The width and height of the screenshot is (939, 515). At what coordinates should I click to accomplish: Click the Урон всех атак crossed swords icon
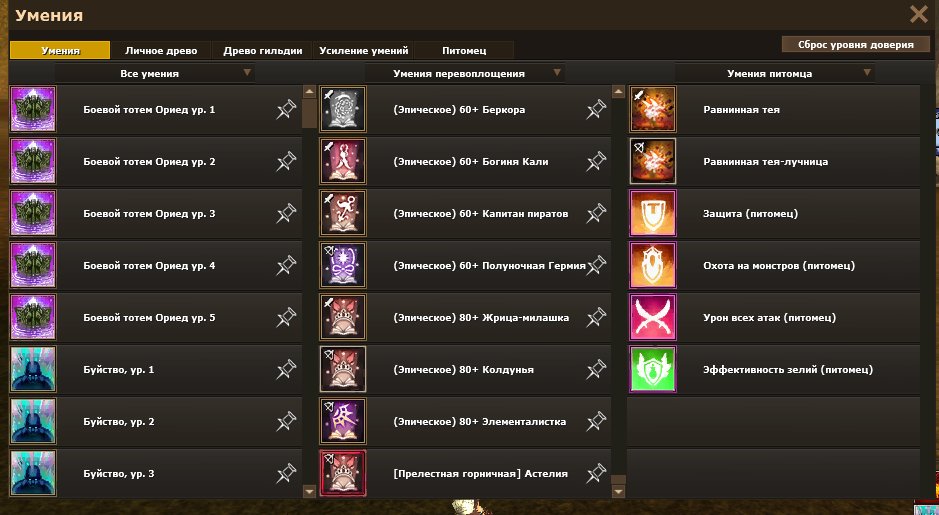pos(653,317)
